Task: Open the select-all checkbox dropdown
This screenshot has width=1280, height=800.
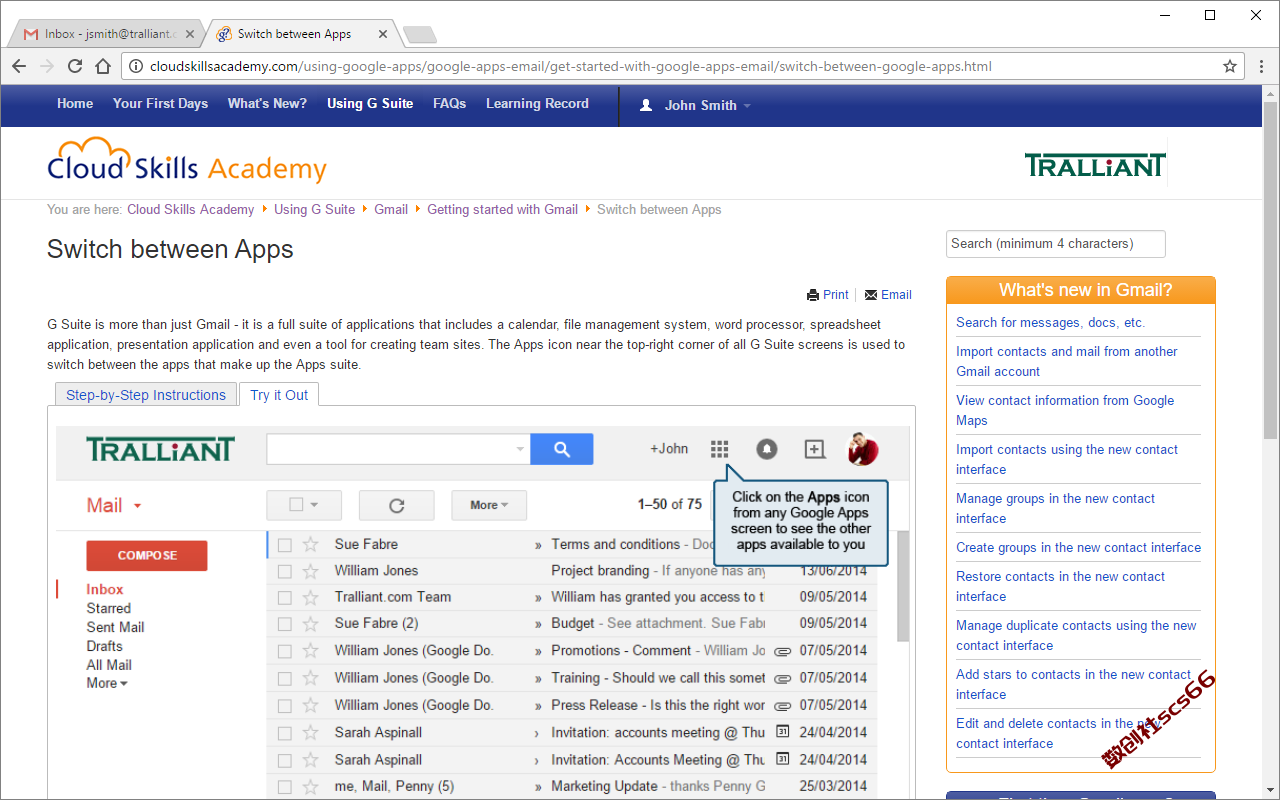Action: point(304,505)
